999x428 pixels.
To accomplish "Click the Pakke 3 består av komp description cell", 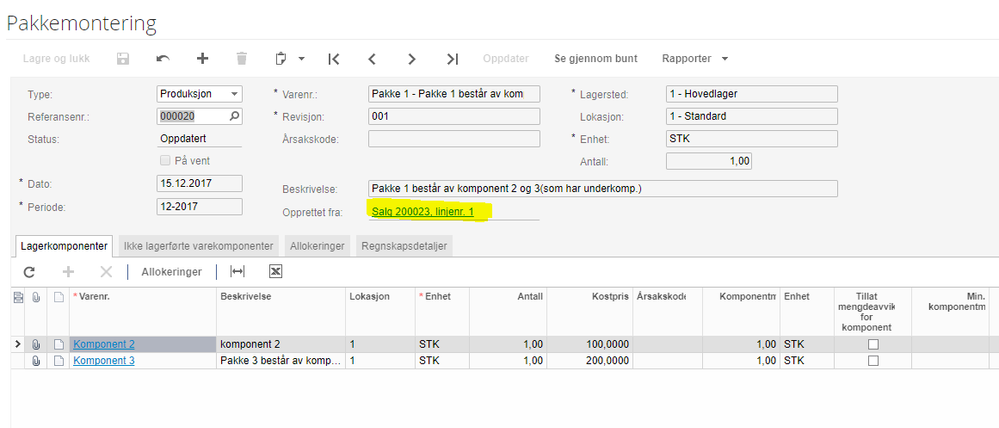I will pyautogui.click(x=281, y=360).
